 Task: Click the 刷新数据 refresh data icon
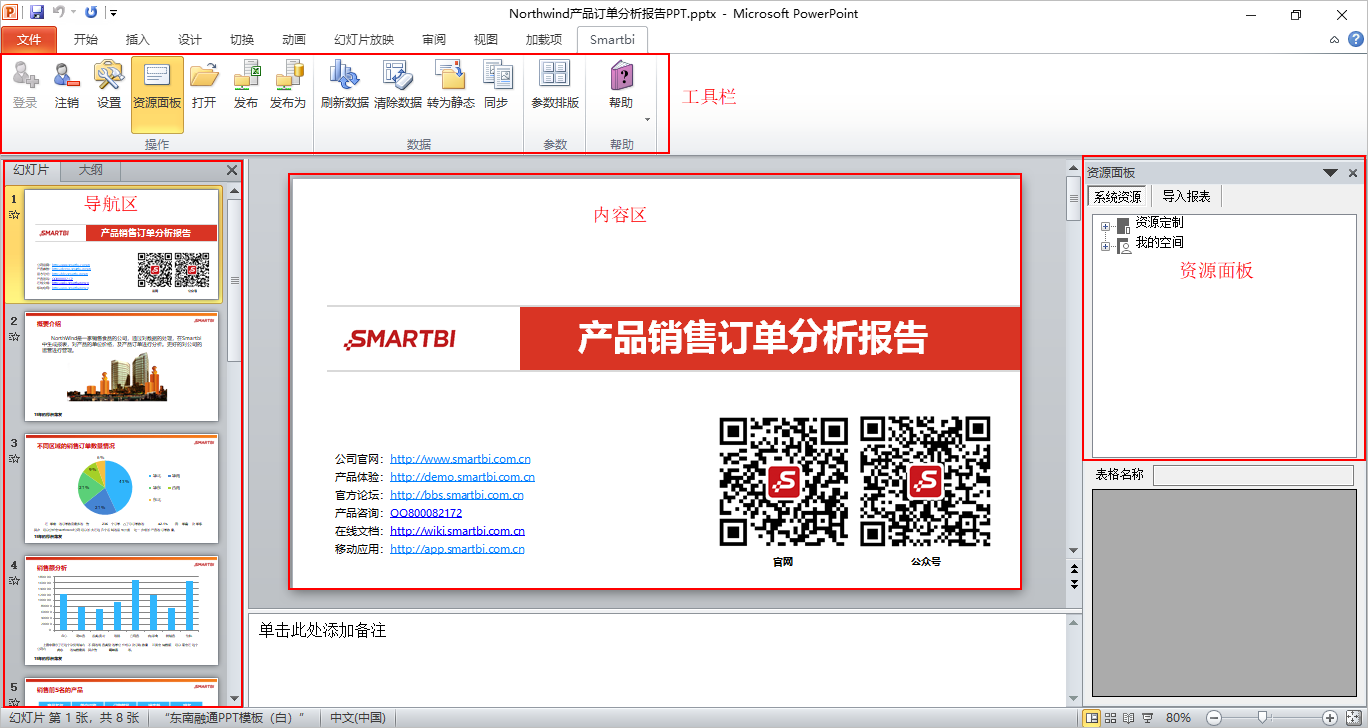coord(345,76)
